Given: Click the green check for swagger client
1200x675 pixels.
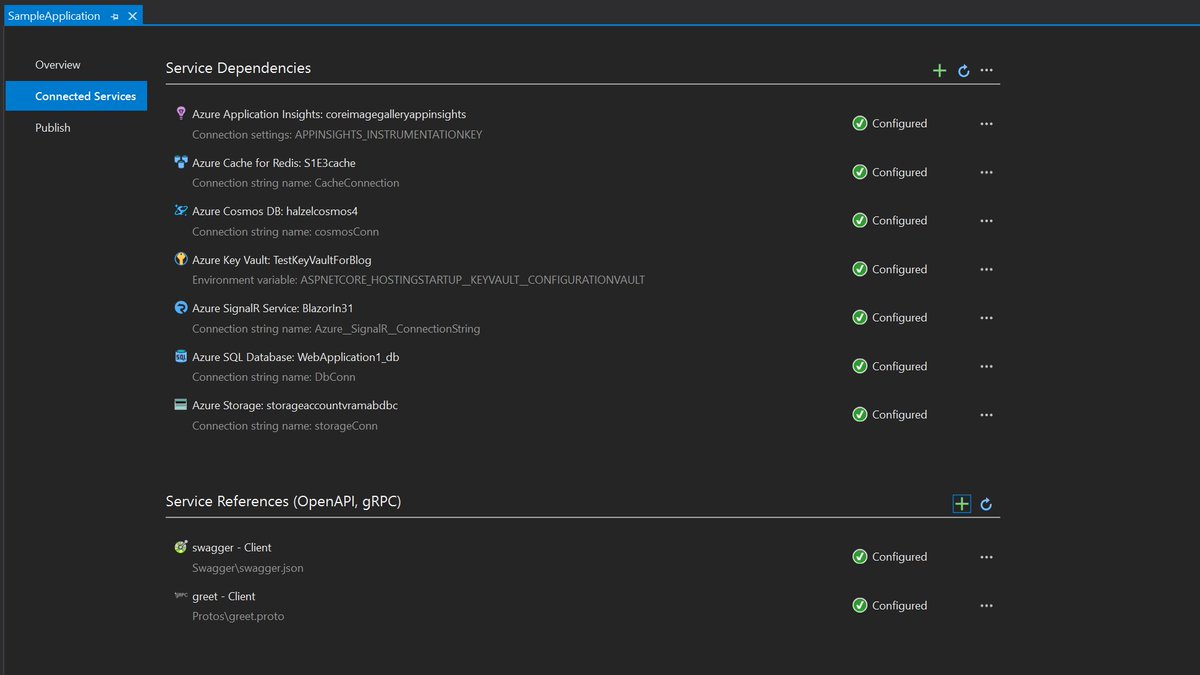Looking at the screenshot, I should click(x=860, y=556).
